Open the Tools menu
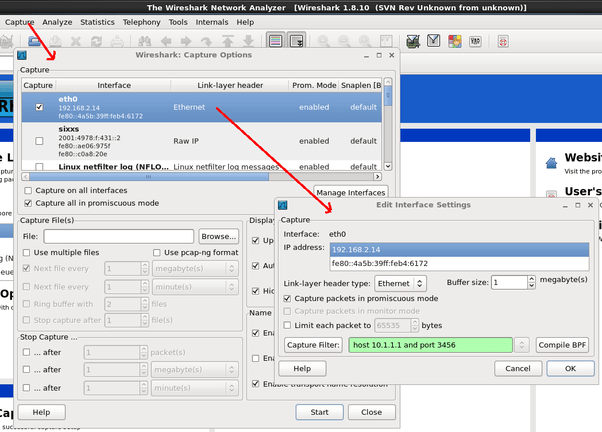The height and width of the screenshot is (432, 602). pos(178,22)
